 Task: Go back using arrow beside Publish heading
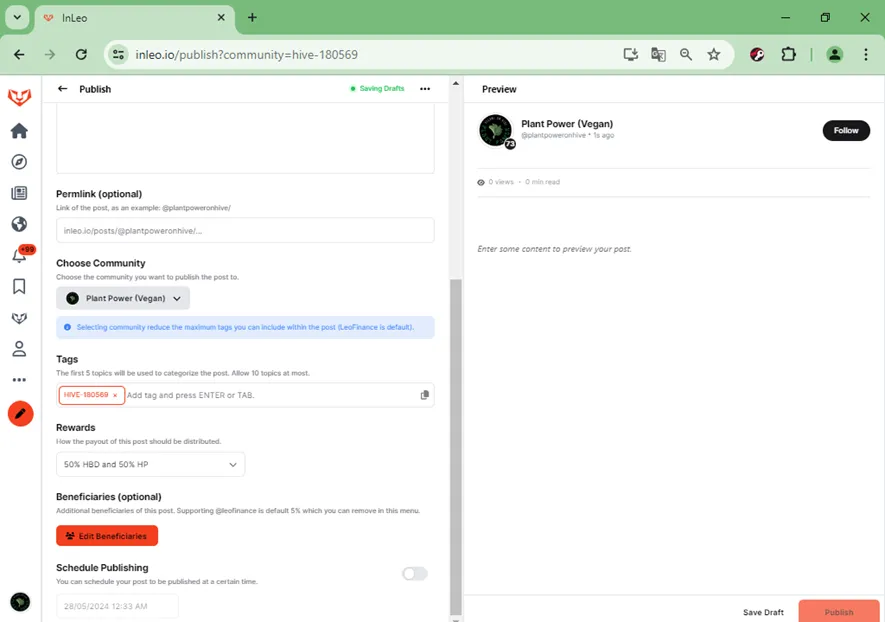(63, 89)
